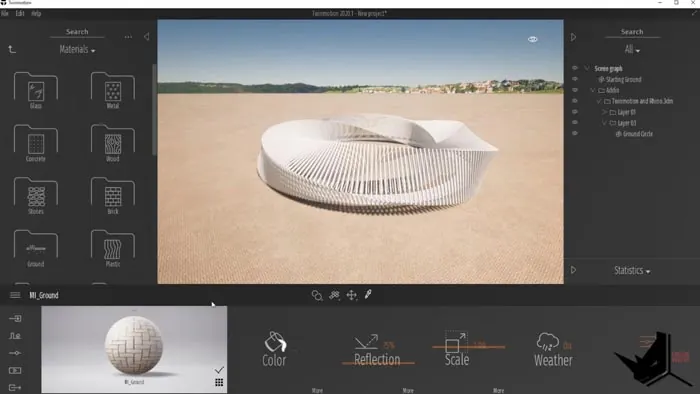Viewport: 700px width, 394px height.
Task: Toggle the eye icon in the viewport
Action: (x=533, y=39)
